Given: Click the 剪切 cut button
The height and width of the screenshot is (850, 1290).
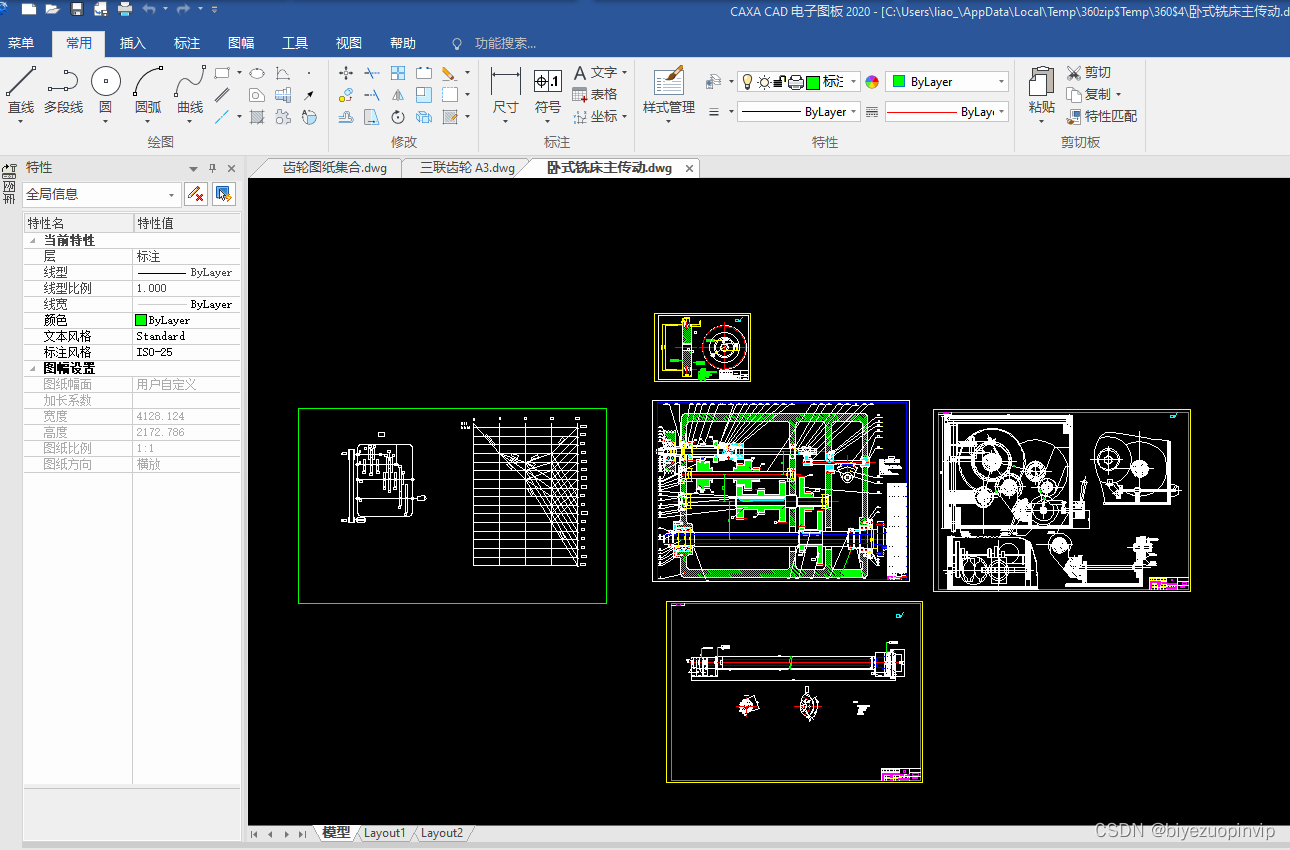Looking at the screenshot, I should [1088, 72].
